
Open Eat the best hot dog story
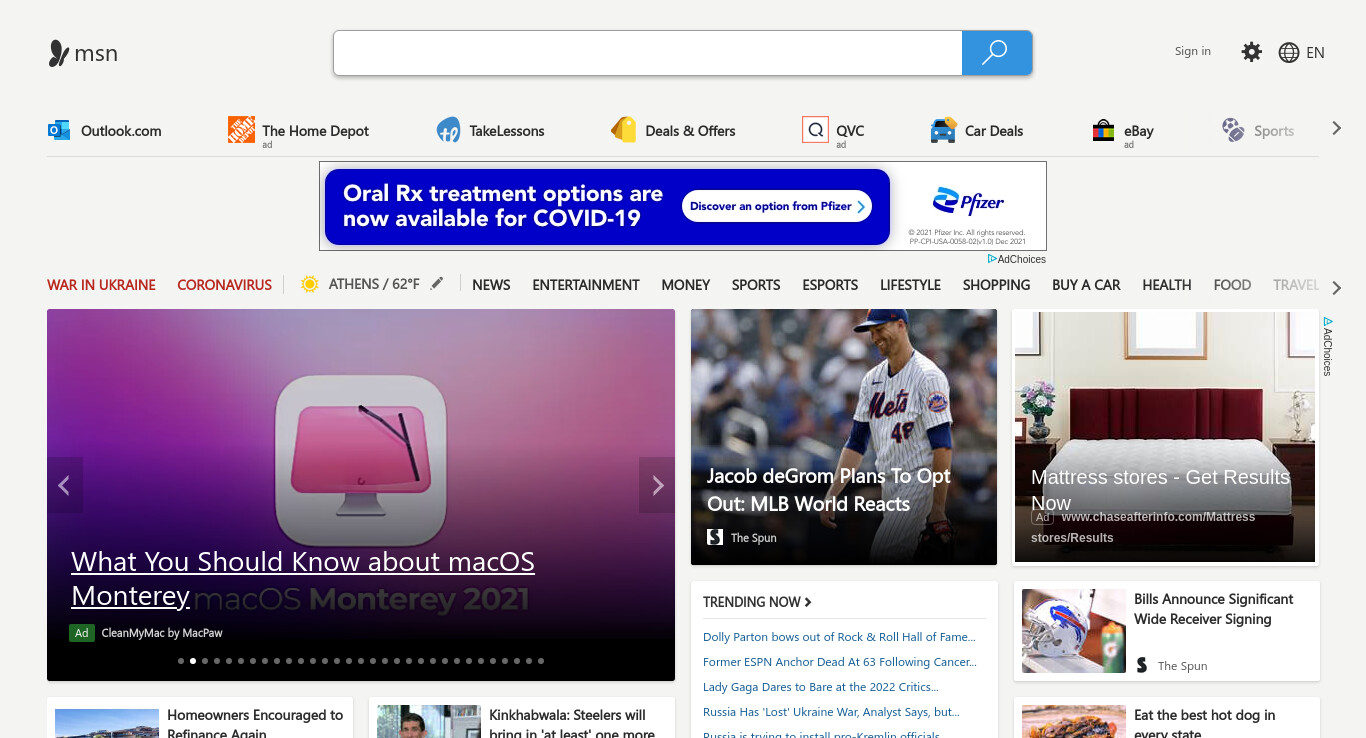coord(1205,724)
